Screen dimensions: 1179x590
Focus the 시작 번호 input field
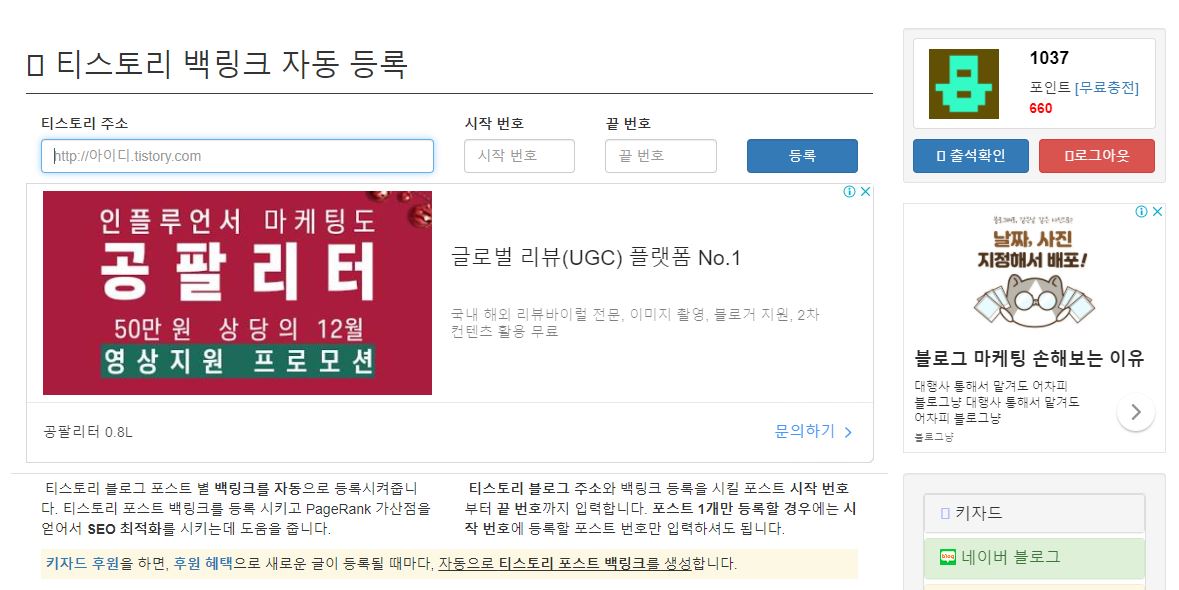pos(519,156)
